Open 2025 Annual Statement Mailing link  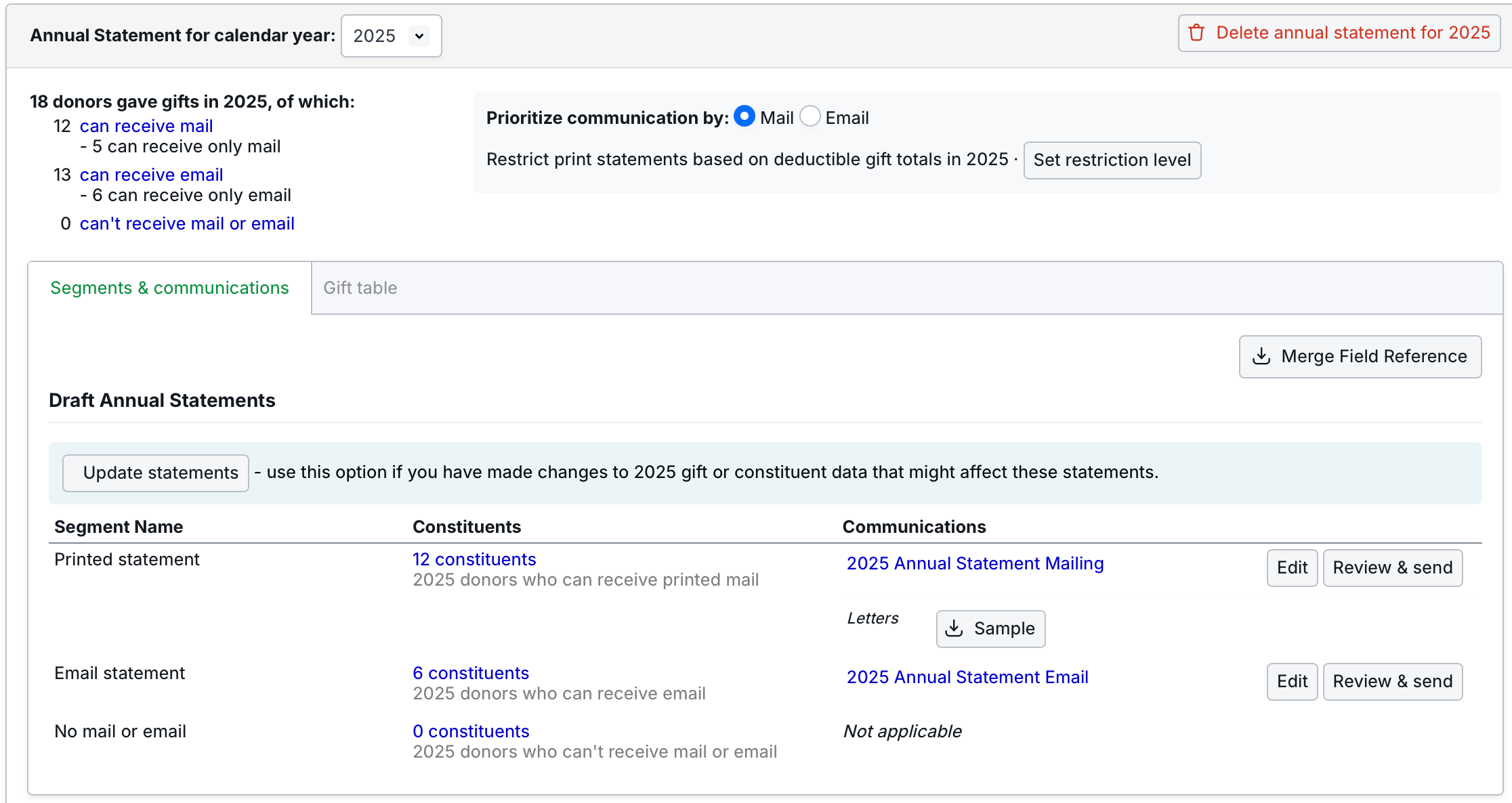coord(975,563)
